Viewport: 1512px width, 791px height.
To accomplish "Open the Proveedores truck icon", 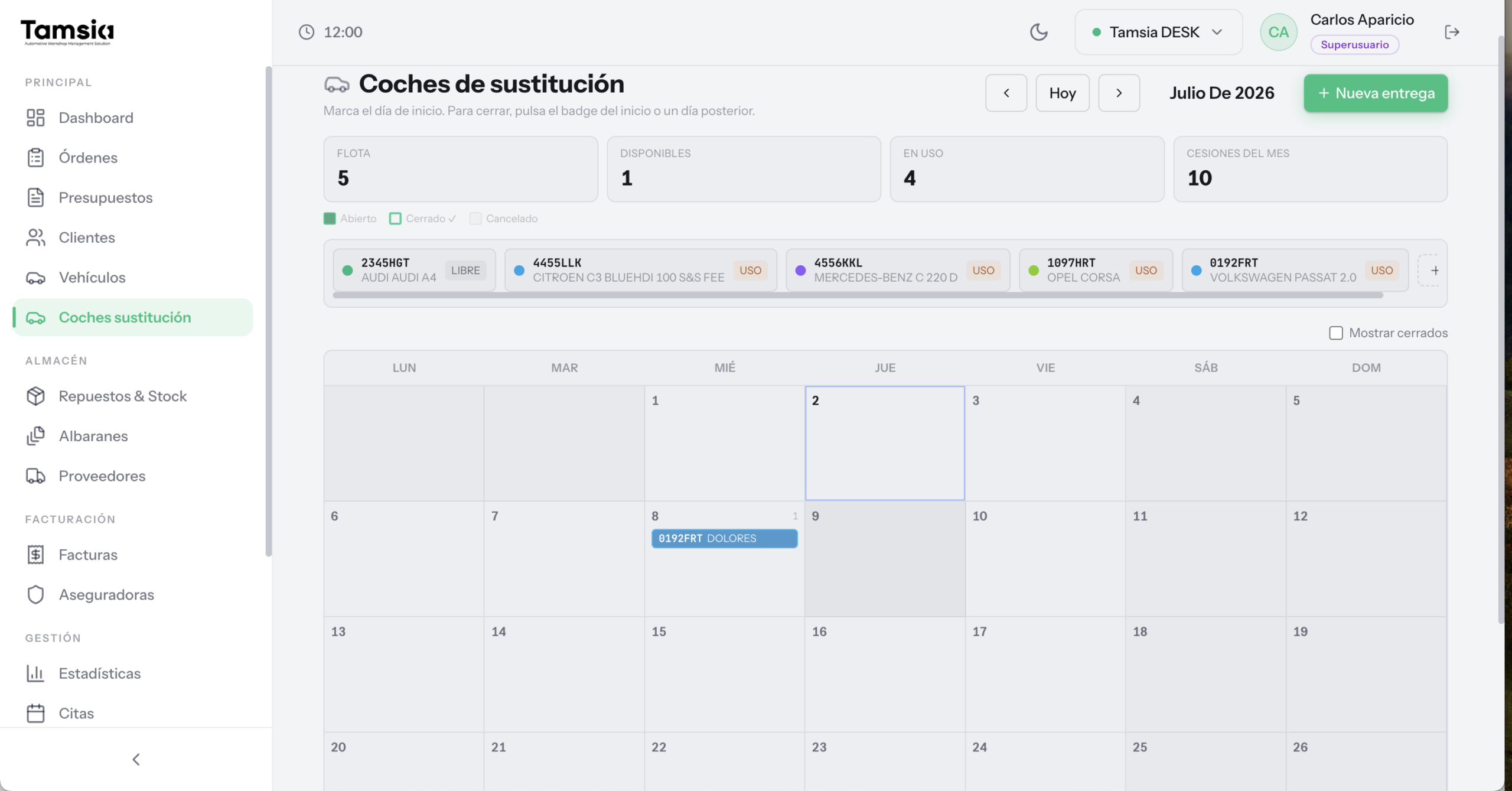I will tap(35, 476).
